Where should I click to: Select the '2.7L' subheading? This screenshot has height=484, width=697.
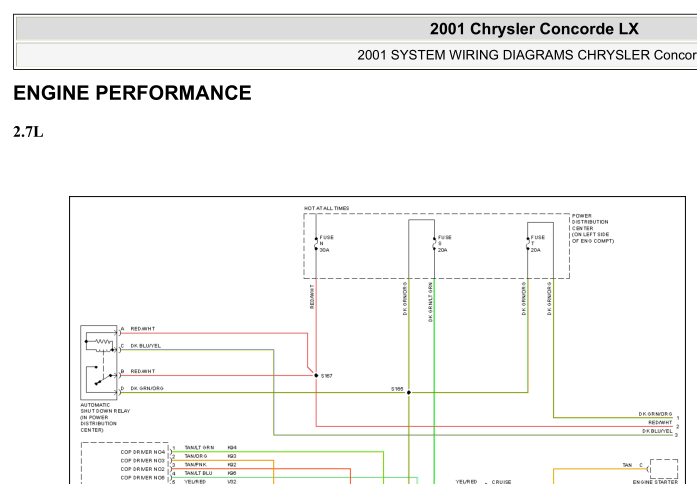coord(28,132)
